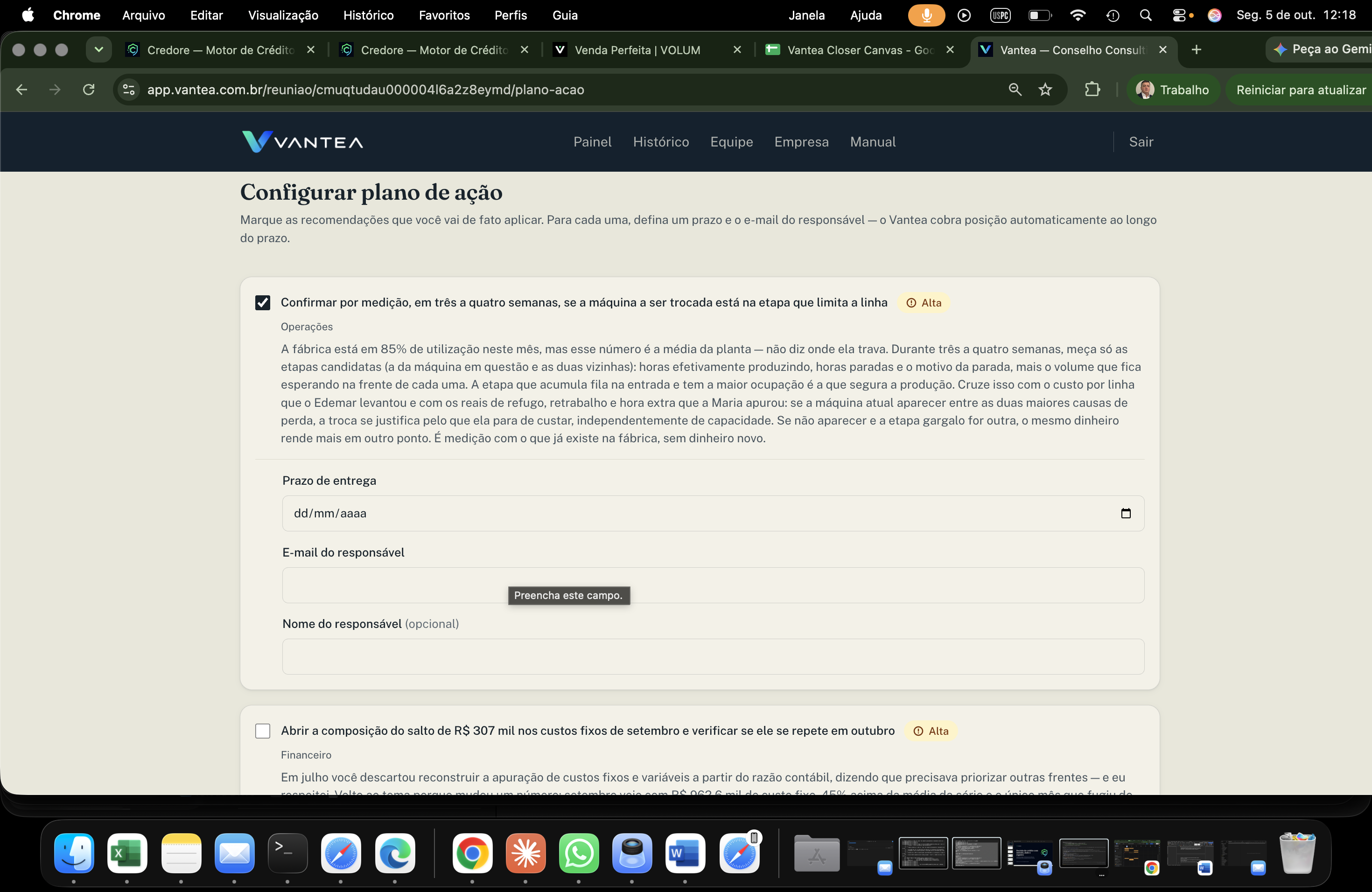Click the Peça ao Gemini button

click(x=1320, y=49)
